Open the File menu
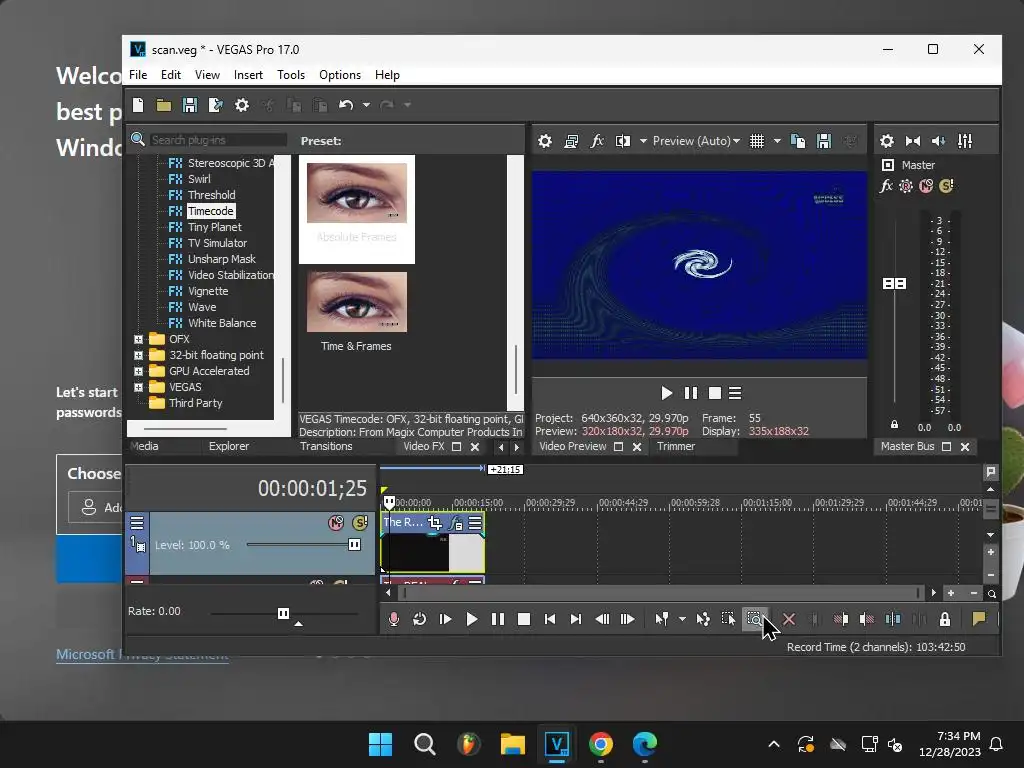This screenshot has height=768, width=1024. pyautogui.click(x=138, y=75)
